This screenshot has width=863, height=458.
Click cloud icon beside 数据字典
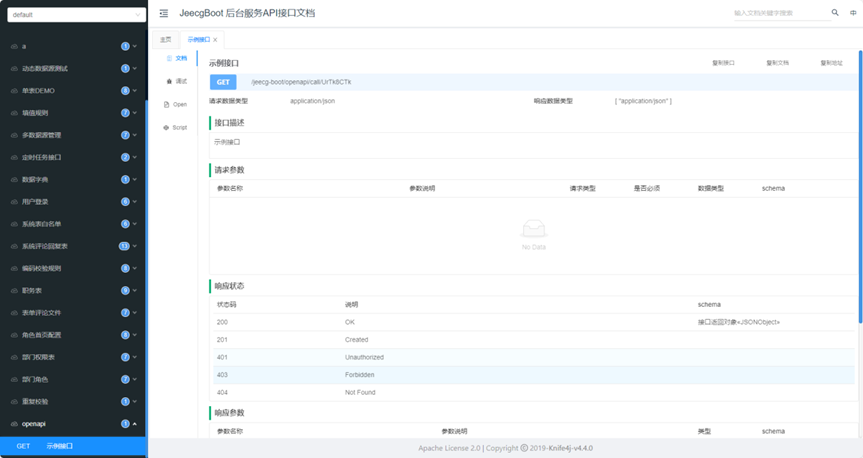tap(14, 179)
